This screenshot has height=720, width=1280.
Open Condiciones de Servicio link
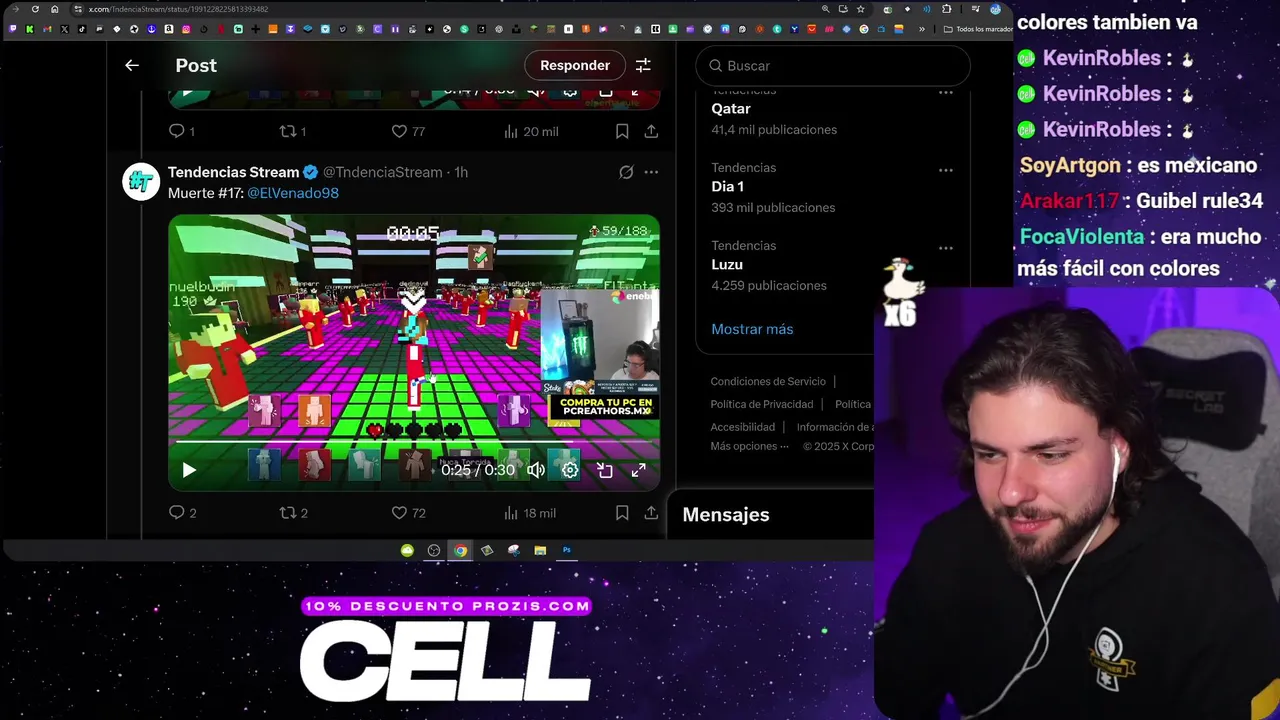[768, 381]
